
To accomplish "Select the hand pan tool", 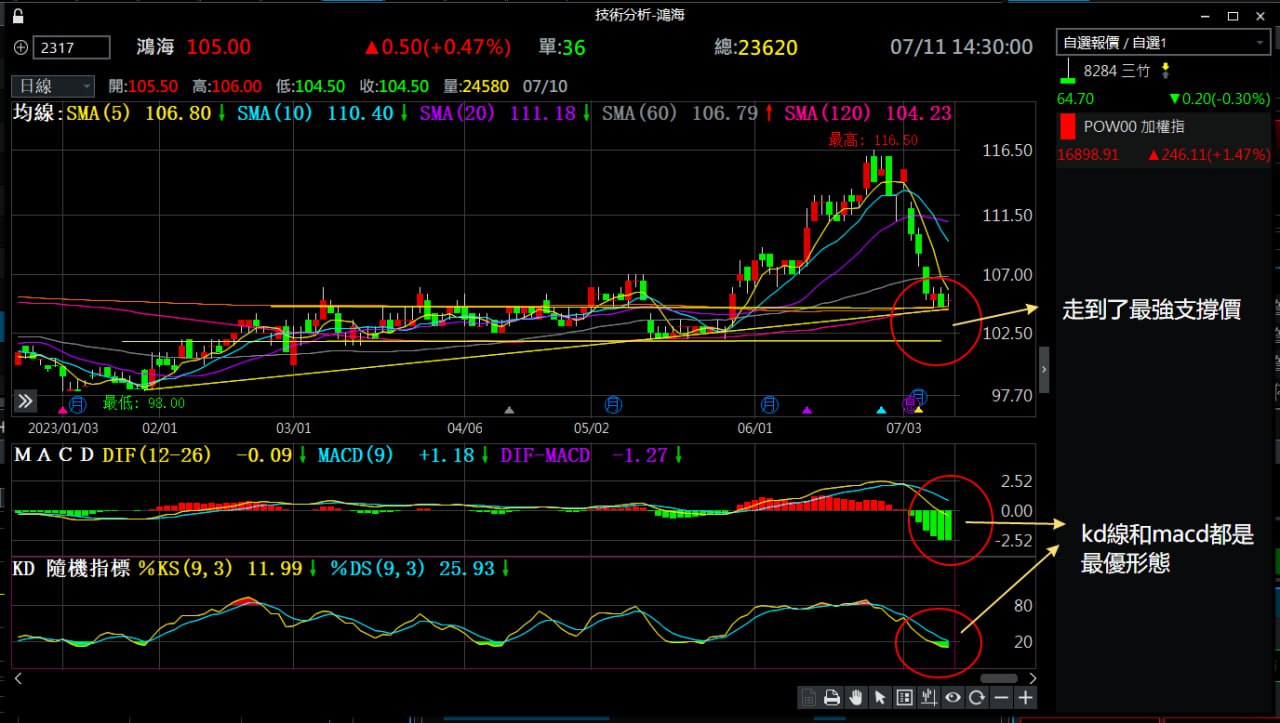I will coord(856,698).
